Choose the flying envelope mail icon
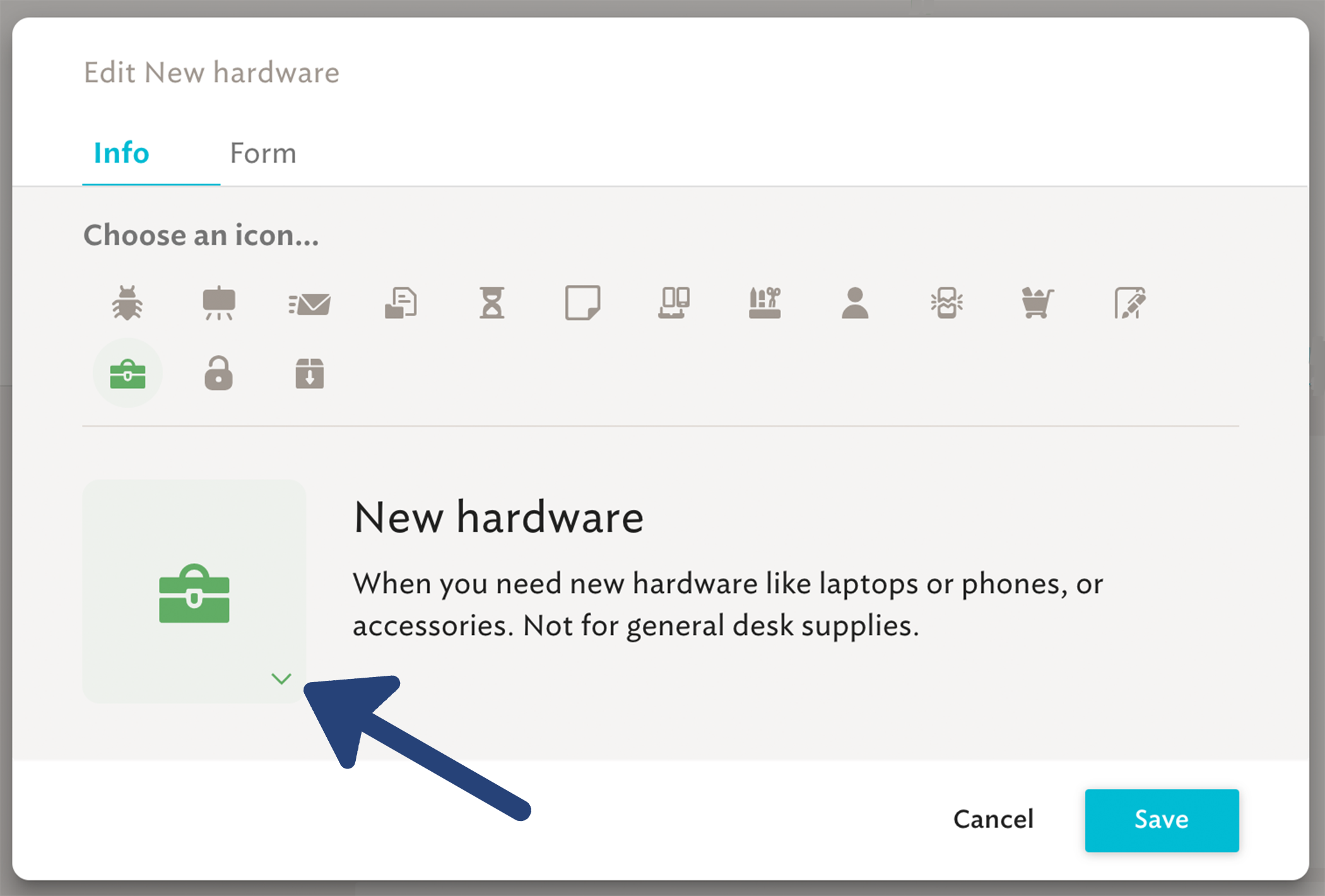 click(309, 304)
